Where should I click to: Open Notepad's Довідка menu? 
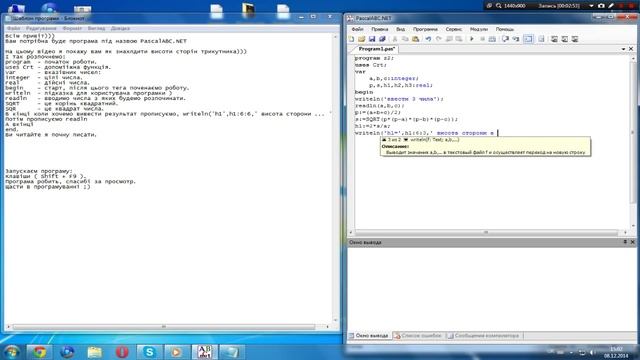[x=120, y=29]
